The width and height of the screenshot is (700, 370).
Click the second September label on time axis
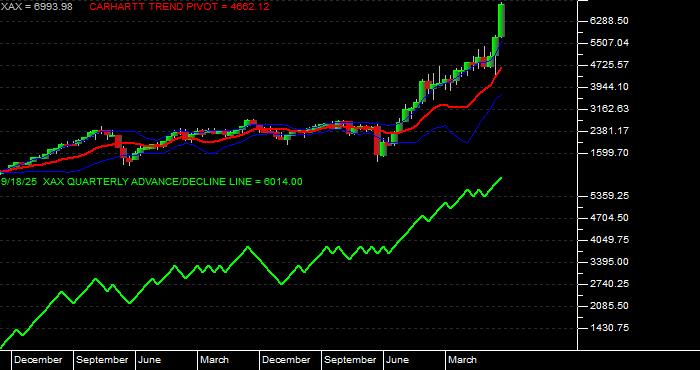pyautogui.click(x=350, y=360)
